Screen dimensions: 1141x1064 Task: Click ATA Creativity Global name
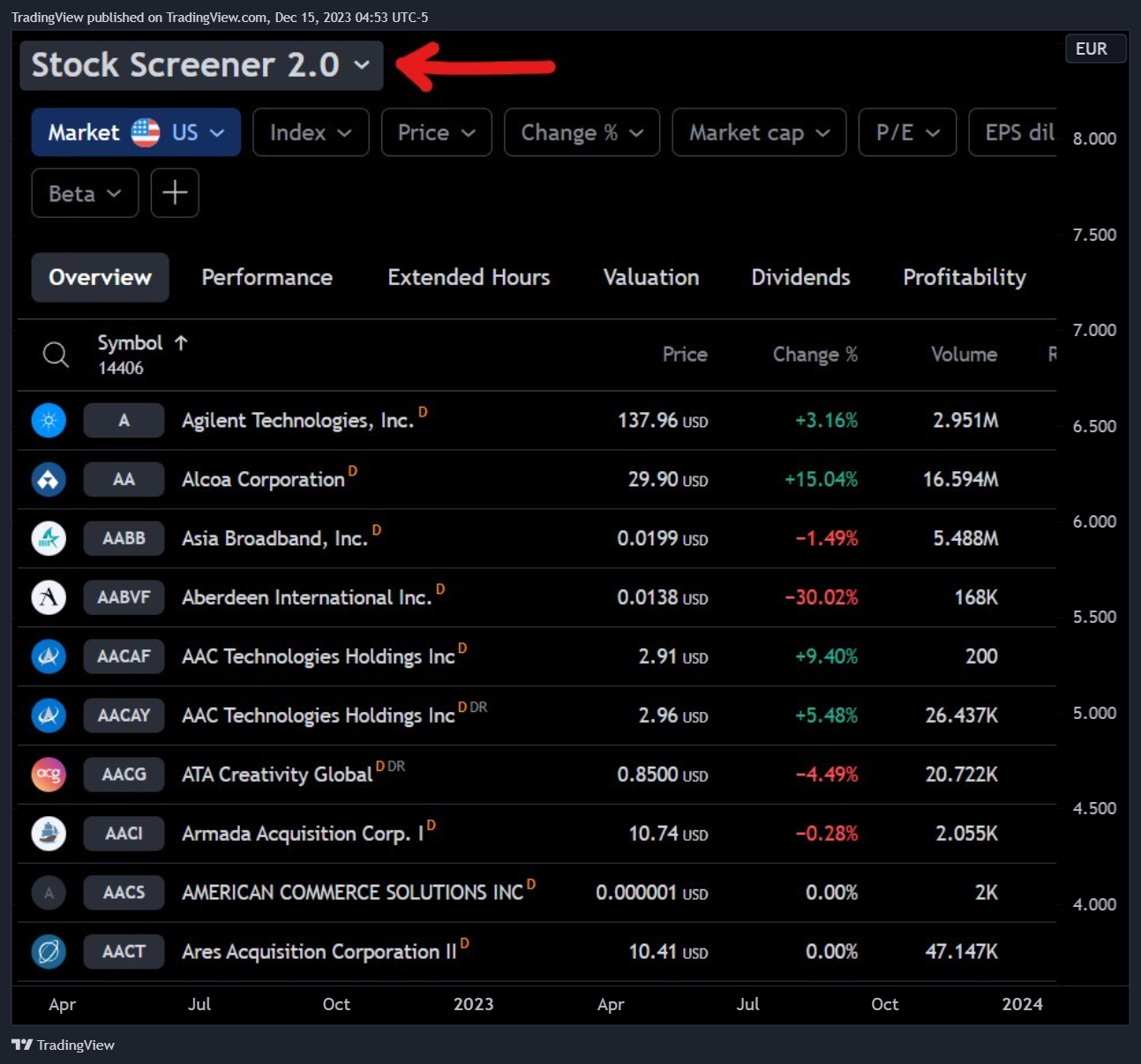click(x=277, y=775)
